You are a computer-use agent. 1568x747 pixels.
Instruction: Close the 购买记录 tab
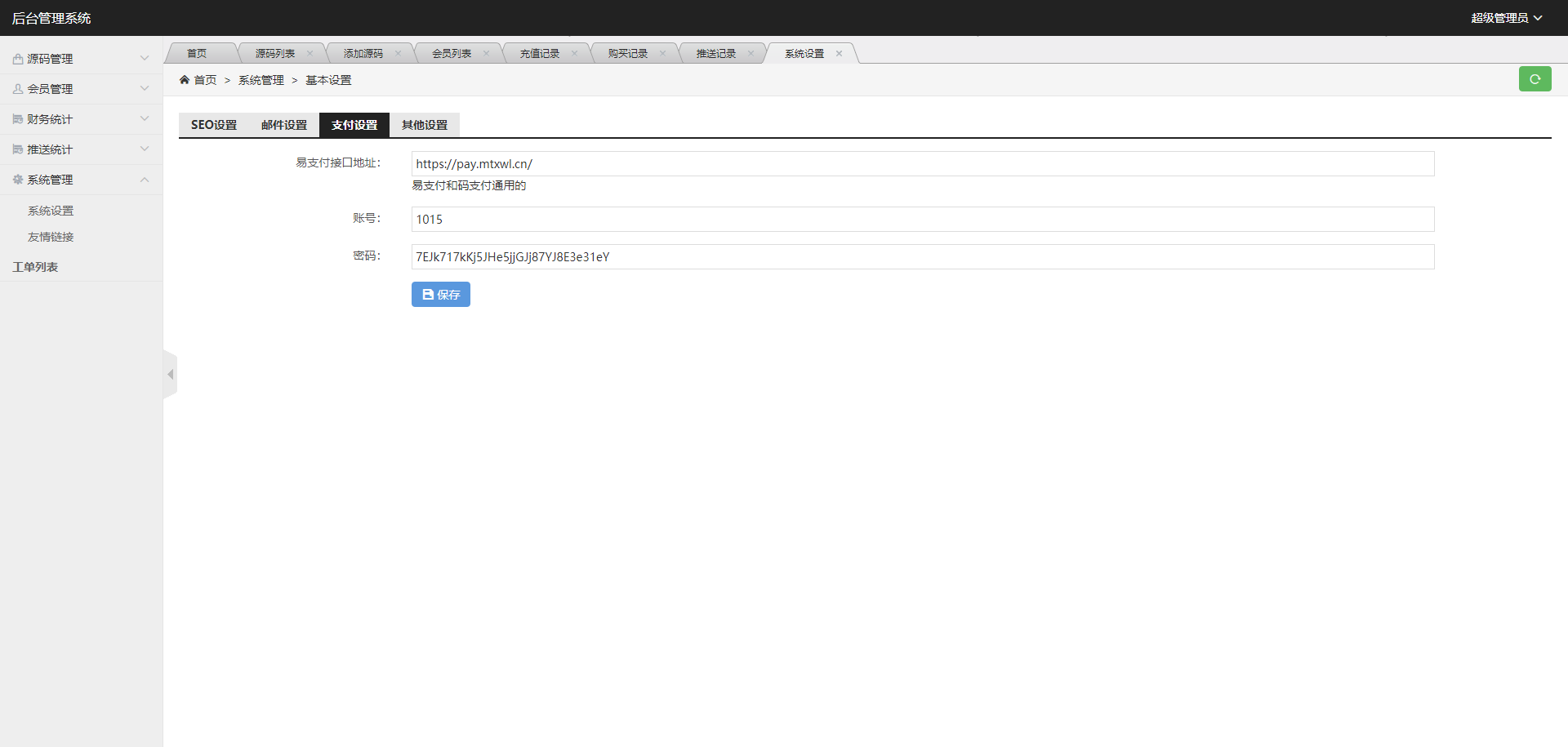click(662, 54)
